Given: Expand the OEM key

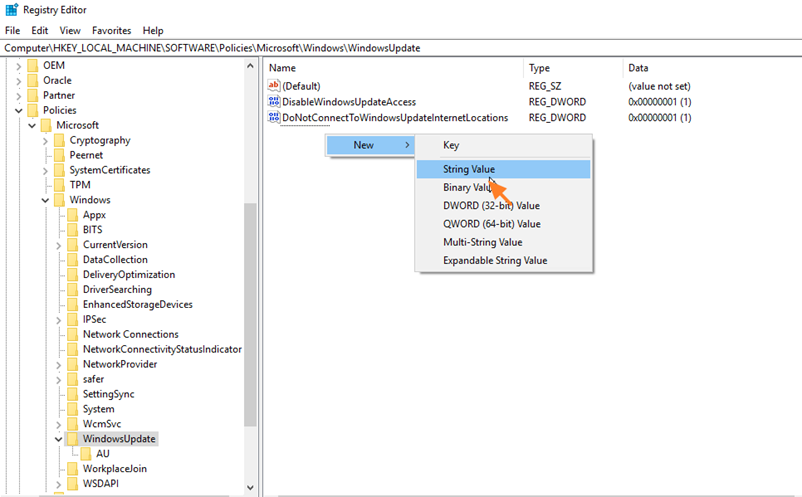Looking at the screenshot, I should pyautogui.click(x=18, y=66).
